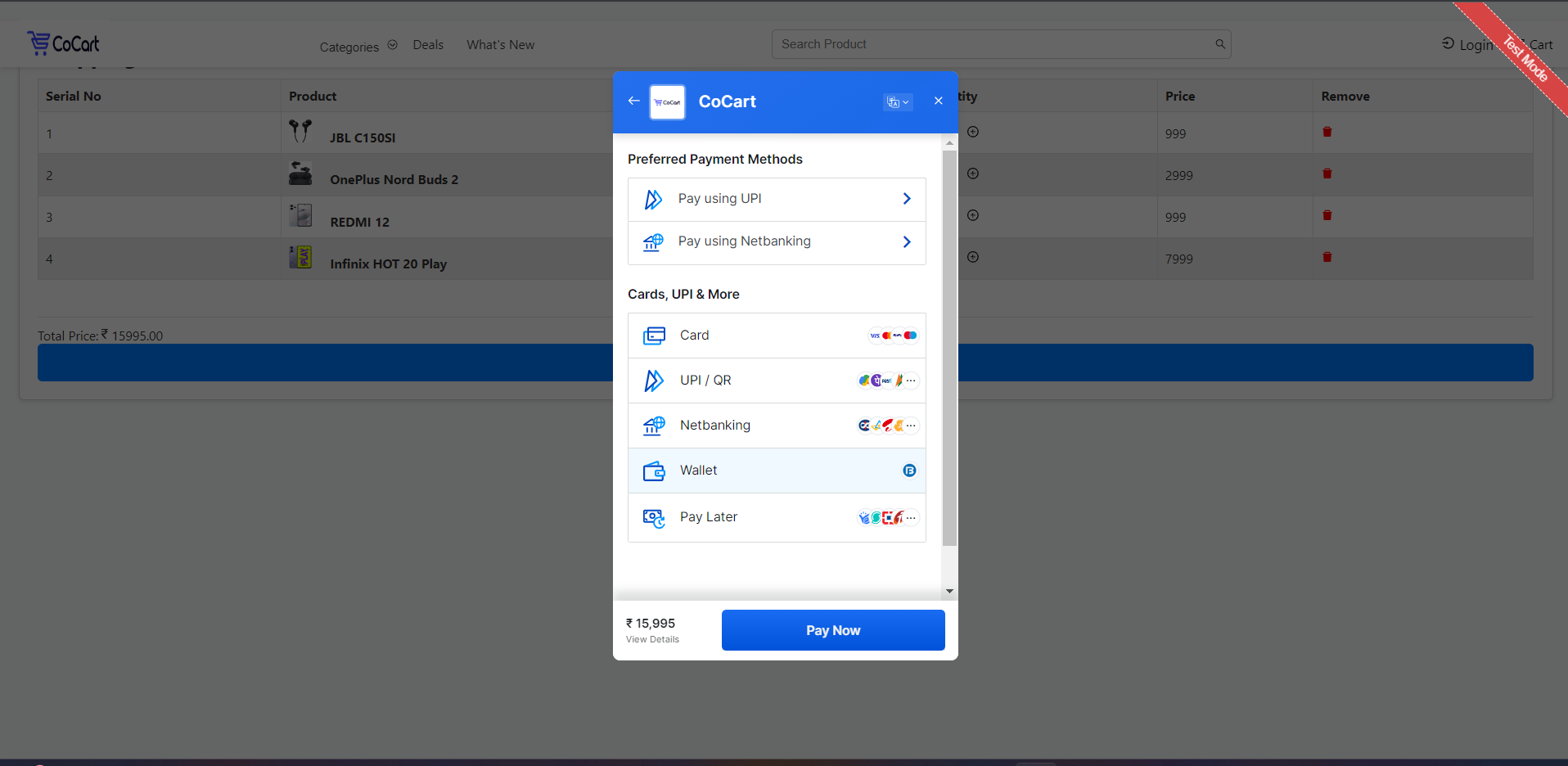Click the card network logos in Card row
The height and width of the screenshot is (766, 1568).
pyautogui.click(x=893, y=336)
